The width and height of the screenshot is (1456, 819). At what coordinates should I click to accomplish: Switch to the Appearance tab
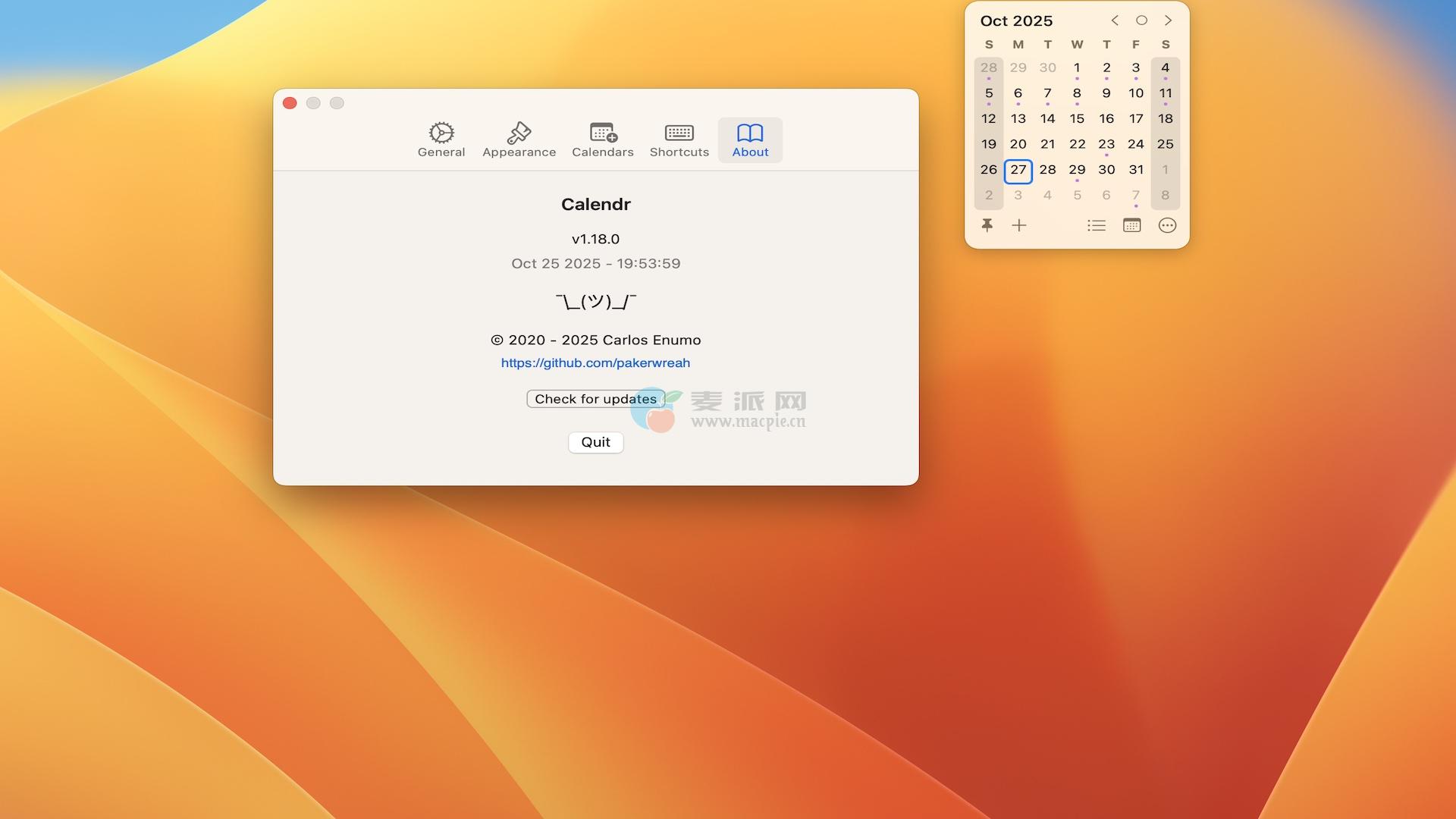point(519,140)
